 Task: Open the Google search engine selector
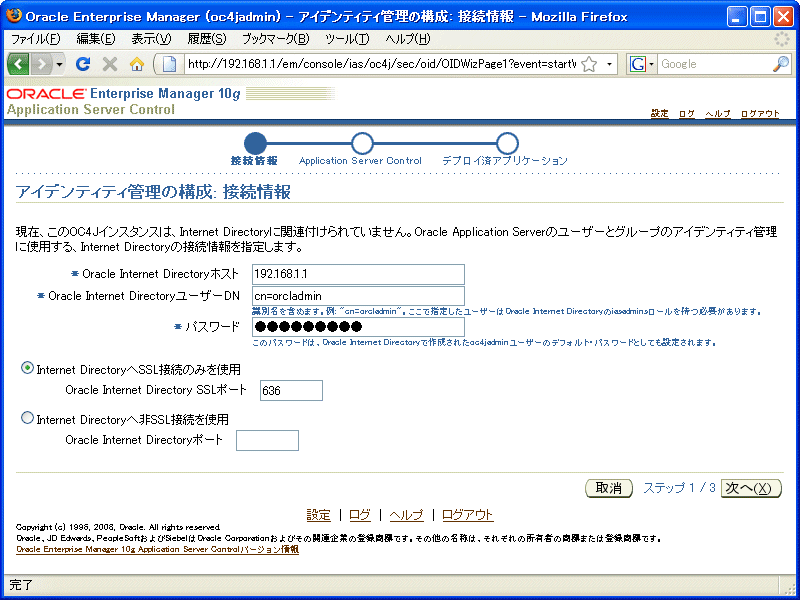(x=642, y=64)
